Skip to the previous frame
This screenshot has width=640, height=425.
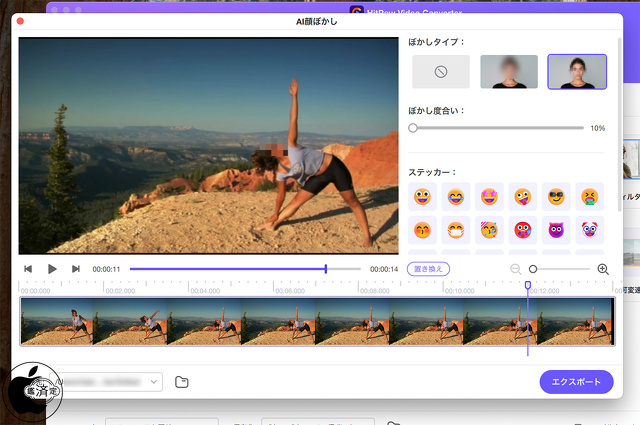[x=28, y=269]
